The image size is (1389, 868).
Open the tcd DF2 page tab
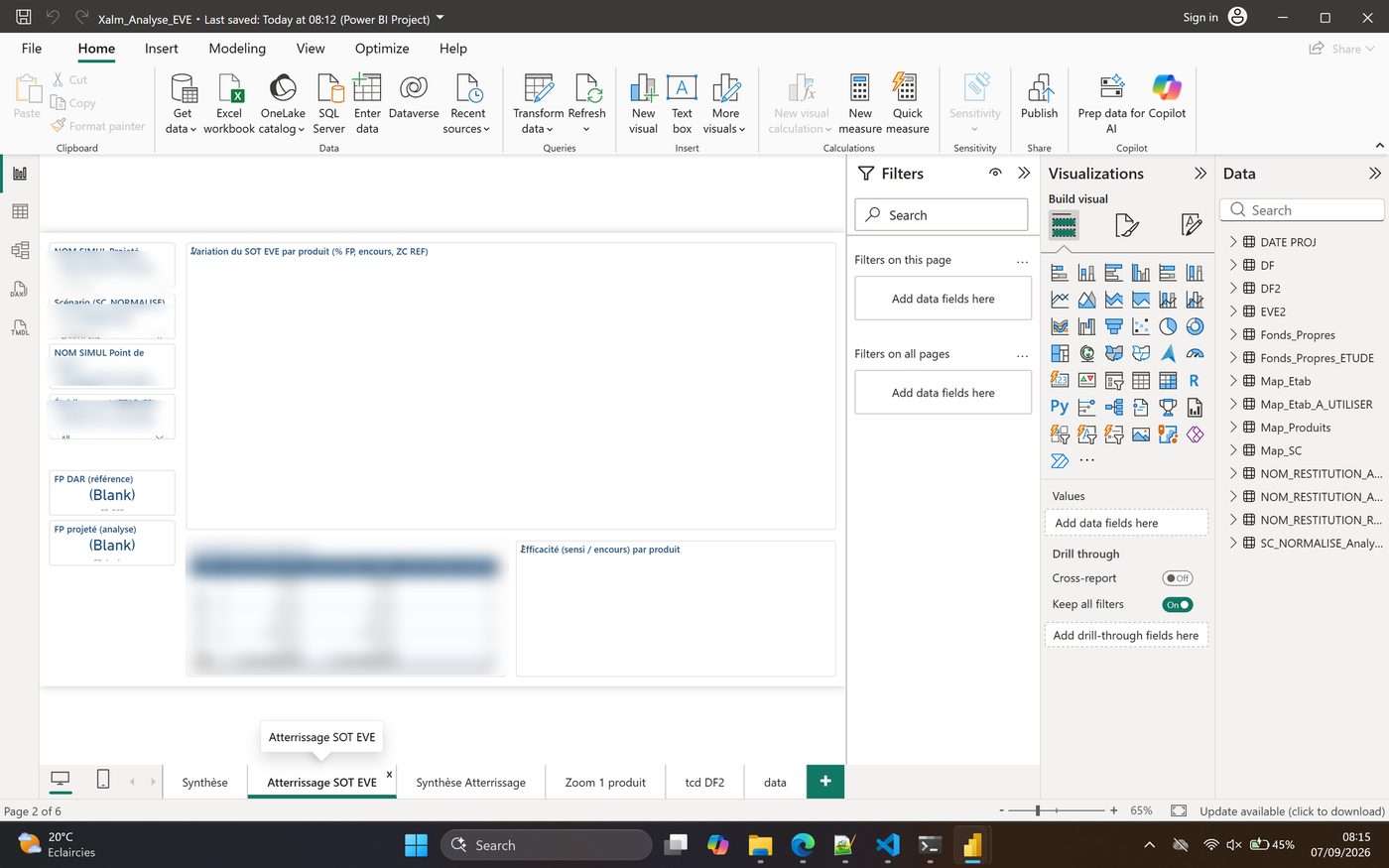[x=704, y=783]
